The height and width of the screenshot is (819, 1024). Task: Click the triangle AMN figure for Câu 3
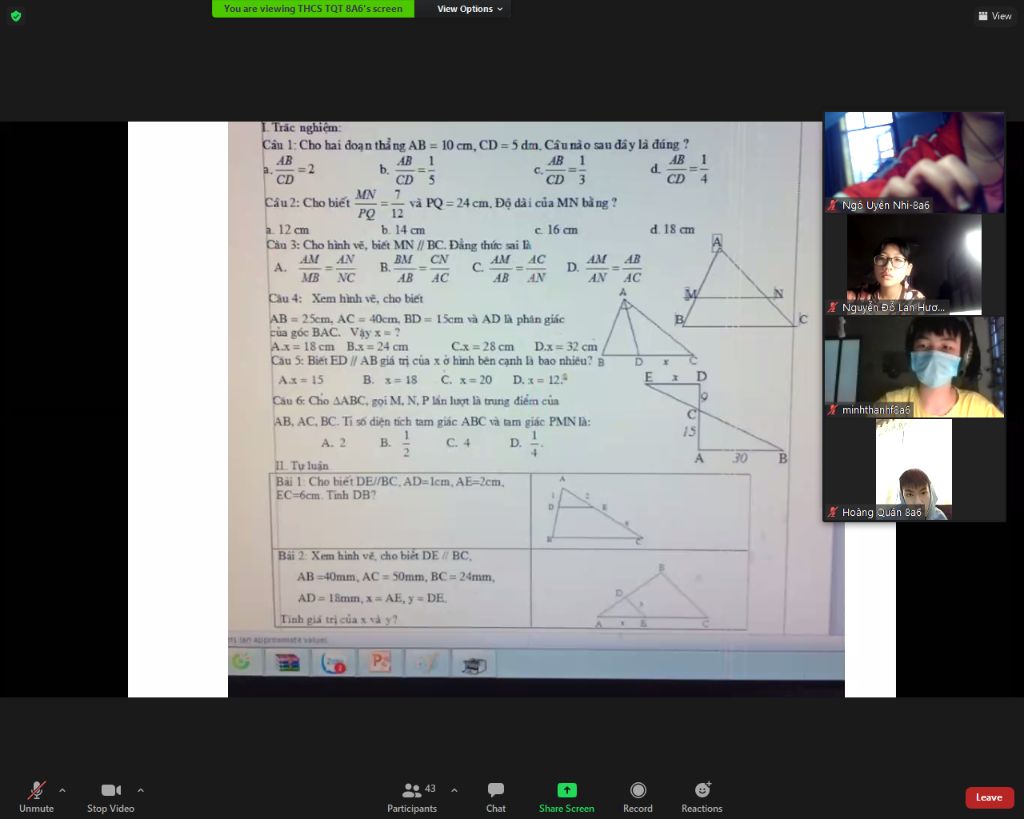tap(741, 282)
